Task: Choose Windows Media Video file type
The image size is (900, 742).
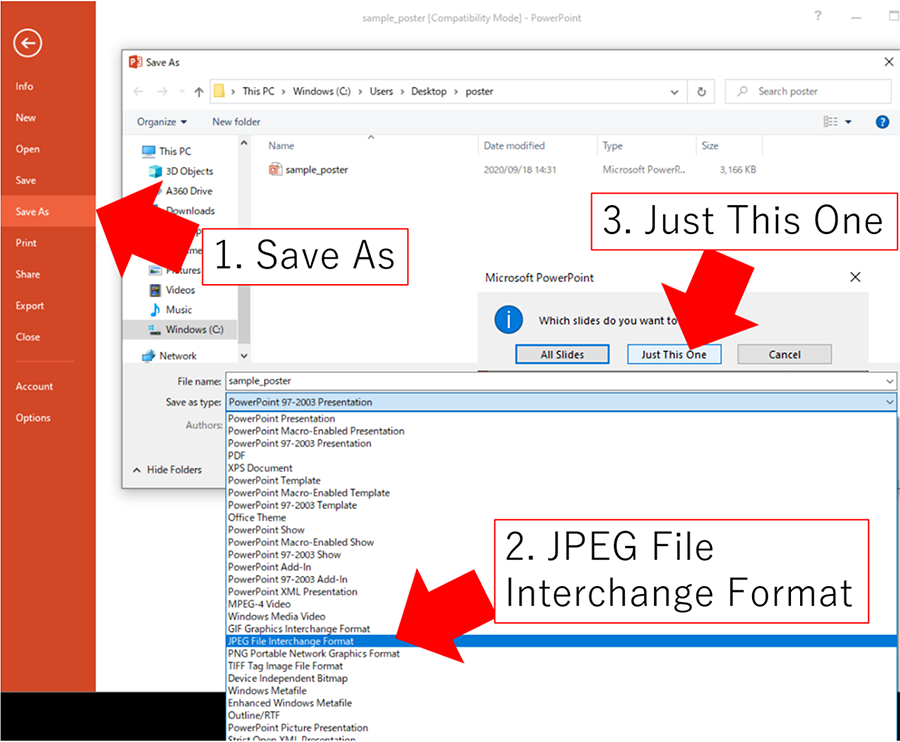Action: [x=277, y=616]
